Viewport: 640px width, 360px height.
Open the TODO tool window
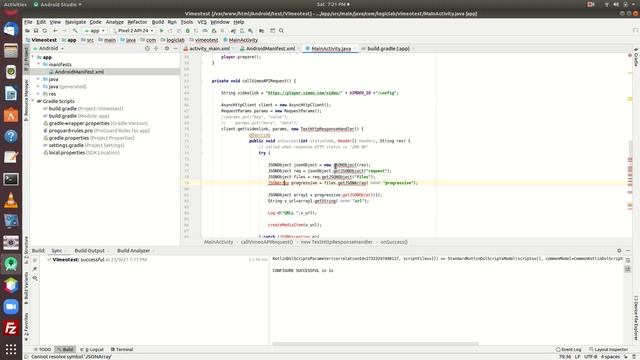pyautogui.click(x=42, y=349)
